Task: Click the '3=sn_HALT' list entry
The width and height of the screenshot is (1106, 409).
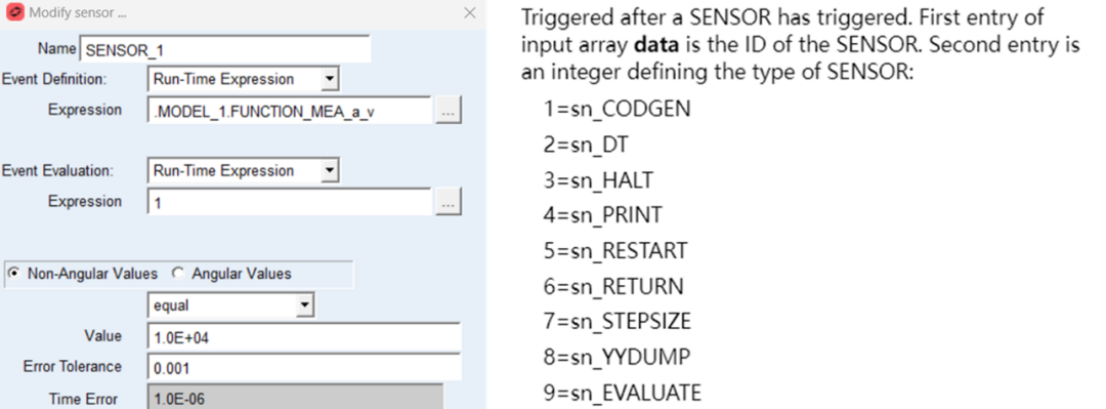Action: tap(600, 182)
